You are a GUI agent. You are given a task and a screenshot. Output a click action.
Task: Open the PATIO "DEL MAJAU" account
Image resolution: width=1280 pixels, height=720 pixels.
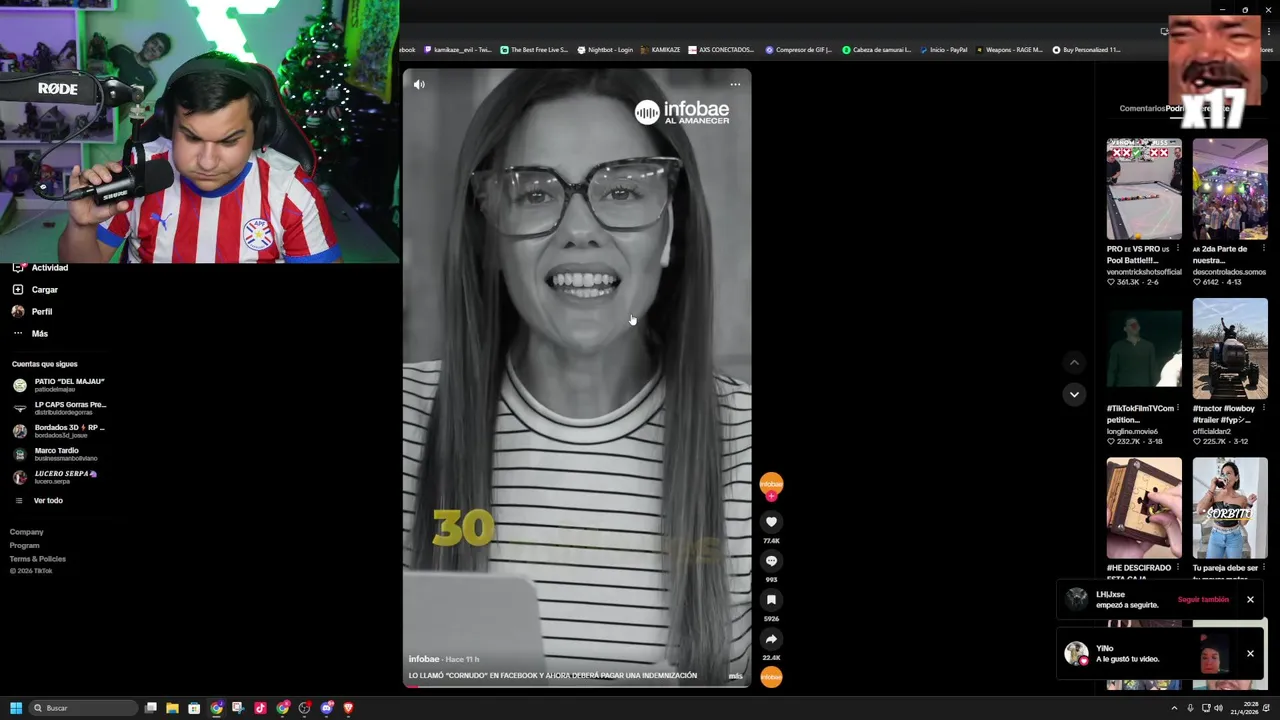pos(60,385)
